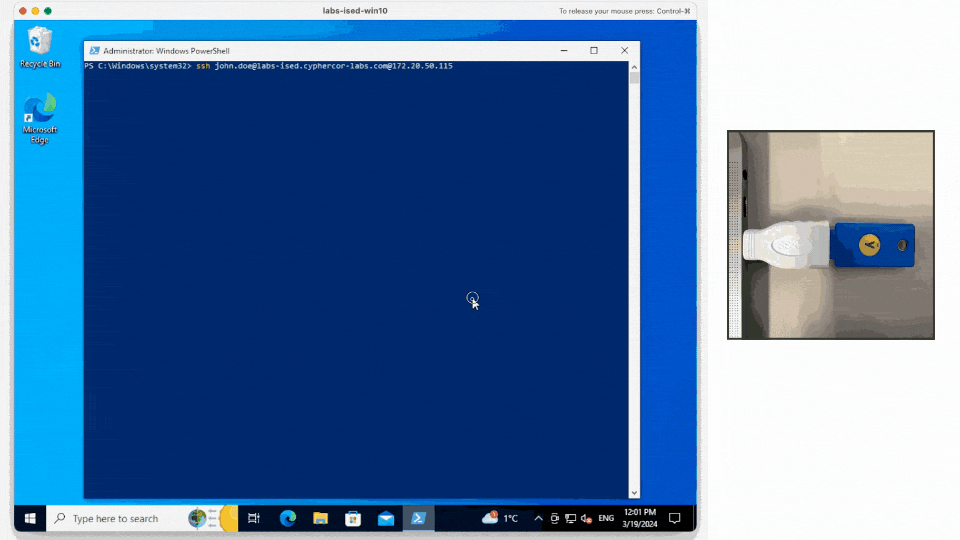Open the Recycle Bin desktop icon
Image resolution: width=960 pixels, height=540 pixels.
pyautogui.click(x=40, y=46)
